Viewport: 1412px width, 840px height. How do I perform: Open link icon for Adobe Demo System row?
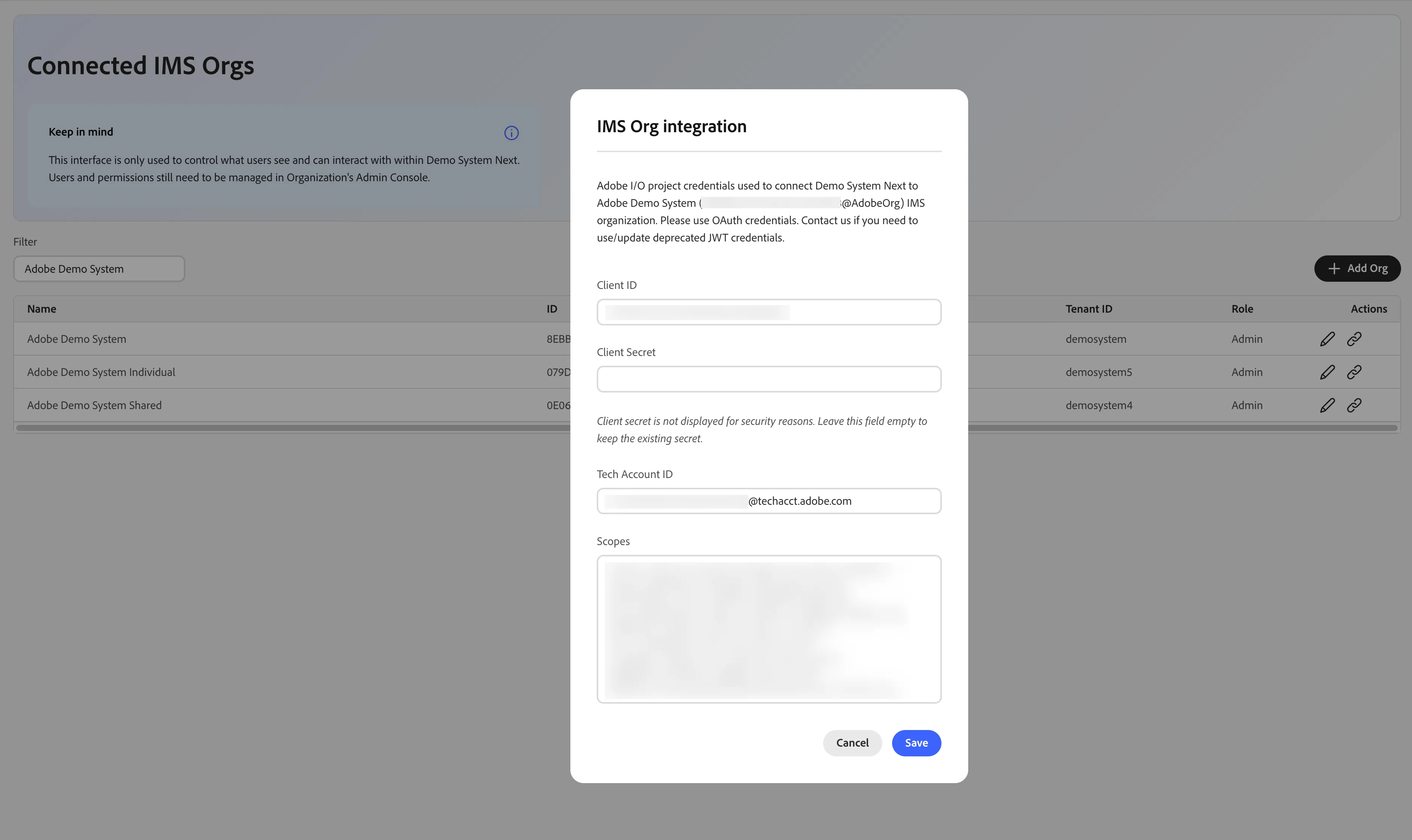point(1354,339)
